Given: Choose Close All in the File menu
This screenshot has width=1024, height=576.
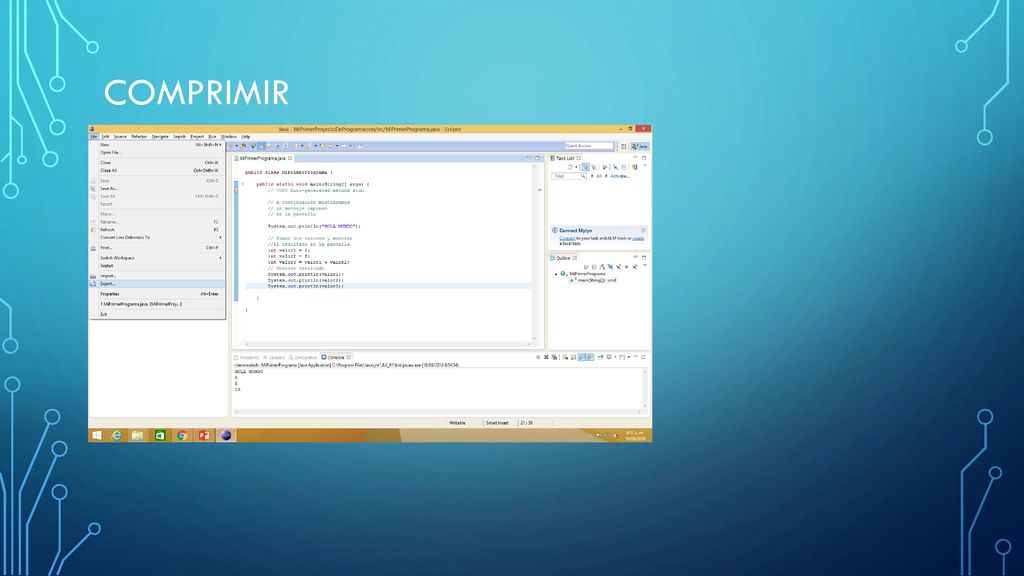Looking at the screenshot, I should (x=157, y=170).
